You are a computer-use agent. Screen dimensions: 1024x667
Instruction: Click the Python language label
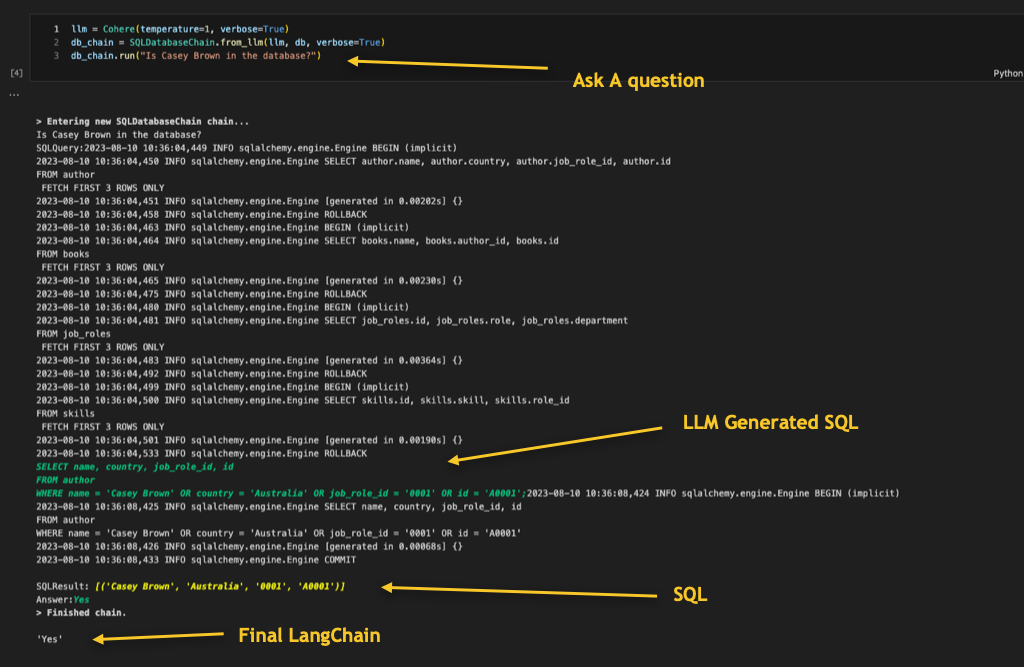(x=1008, y=72)
